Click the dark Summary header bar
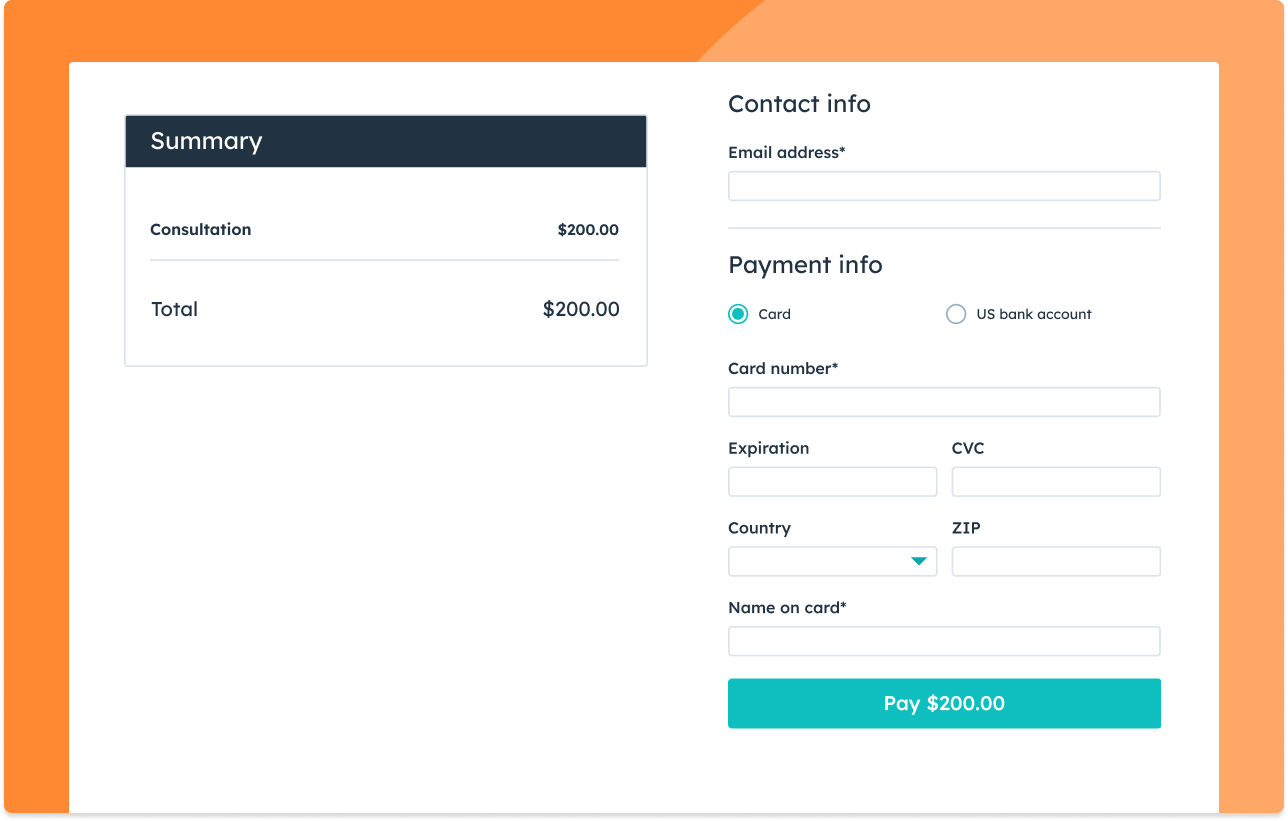Image resolution: width=1288 pixels, height=821 pixels. click(386, 141)
